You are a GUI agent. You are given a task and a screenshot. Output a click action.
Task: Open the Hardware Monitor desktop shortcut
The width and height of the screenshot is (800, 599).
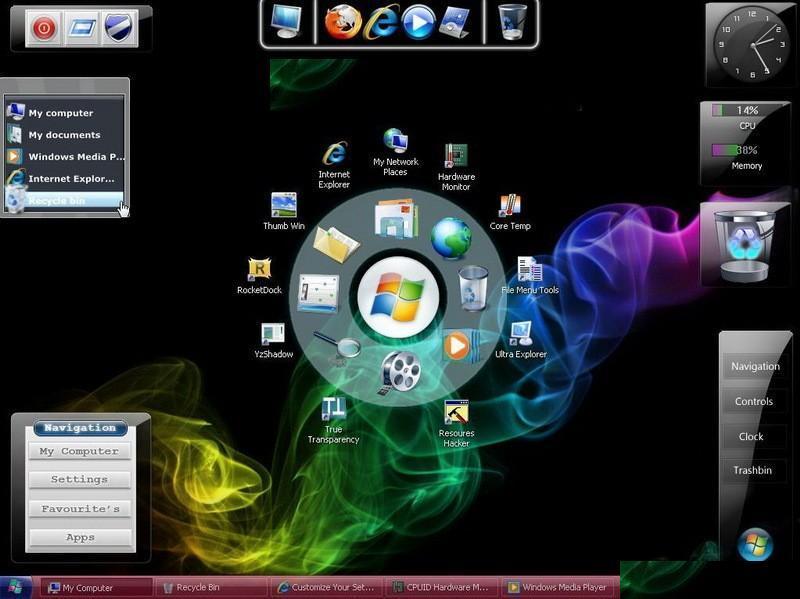(x=456, y=167)
